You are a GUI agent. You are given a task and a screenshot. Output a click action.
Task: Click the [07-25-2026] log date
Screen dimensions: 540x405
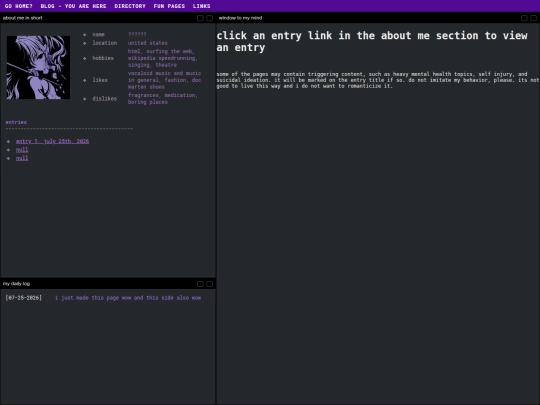[x=24, y=298]
